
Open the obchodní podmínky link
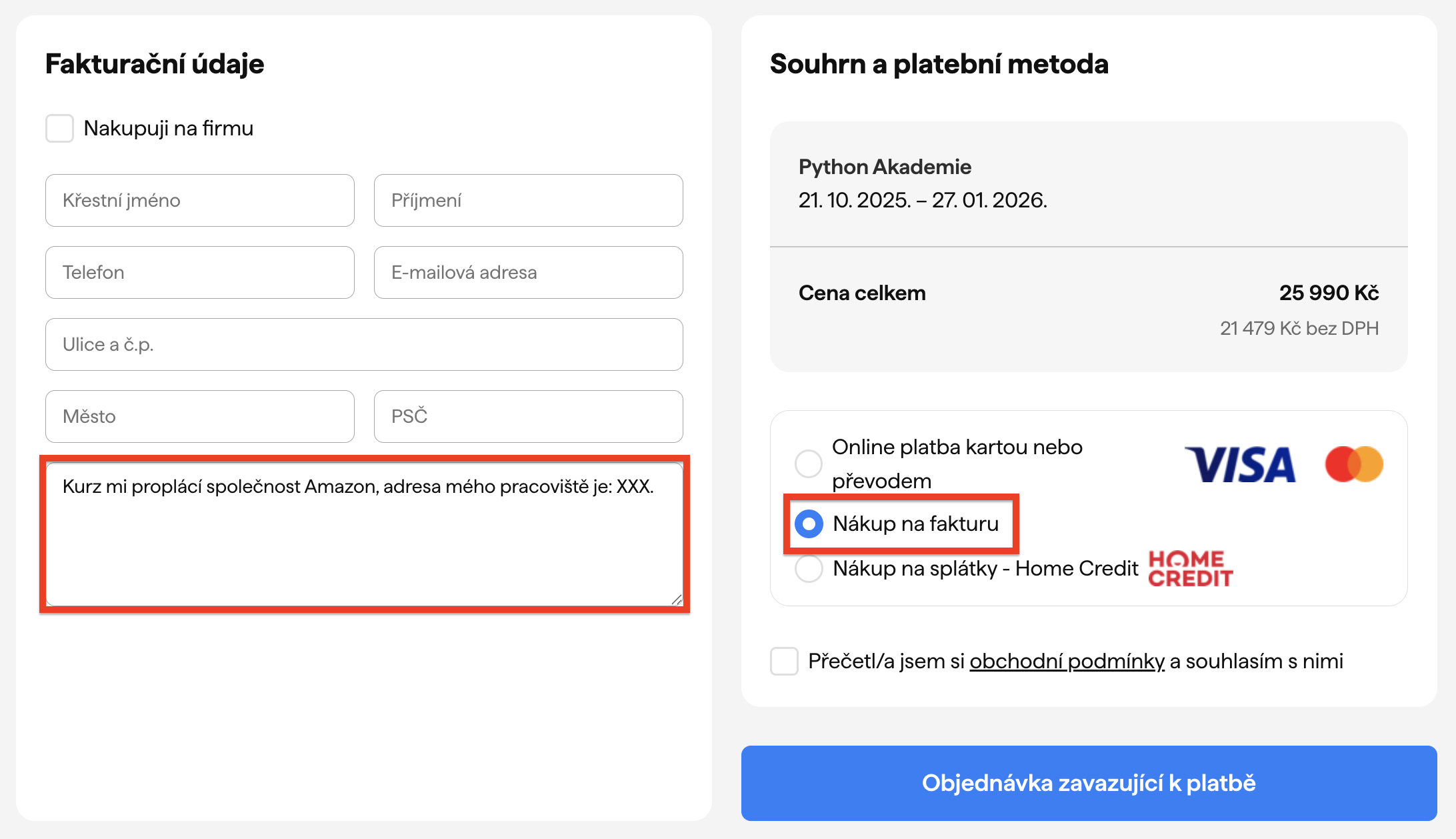tap(1067, 661)
